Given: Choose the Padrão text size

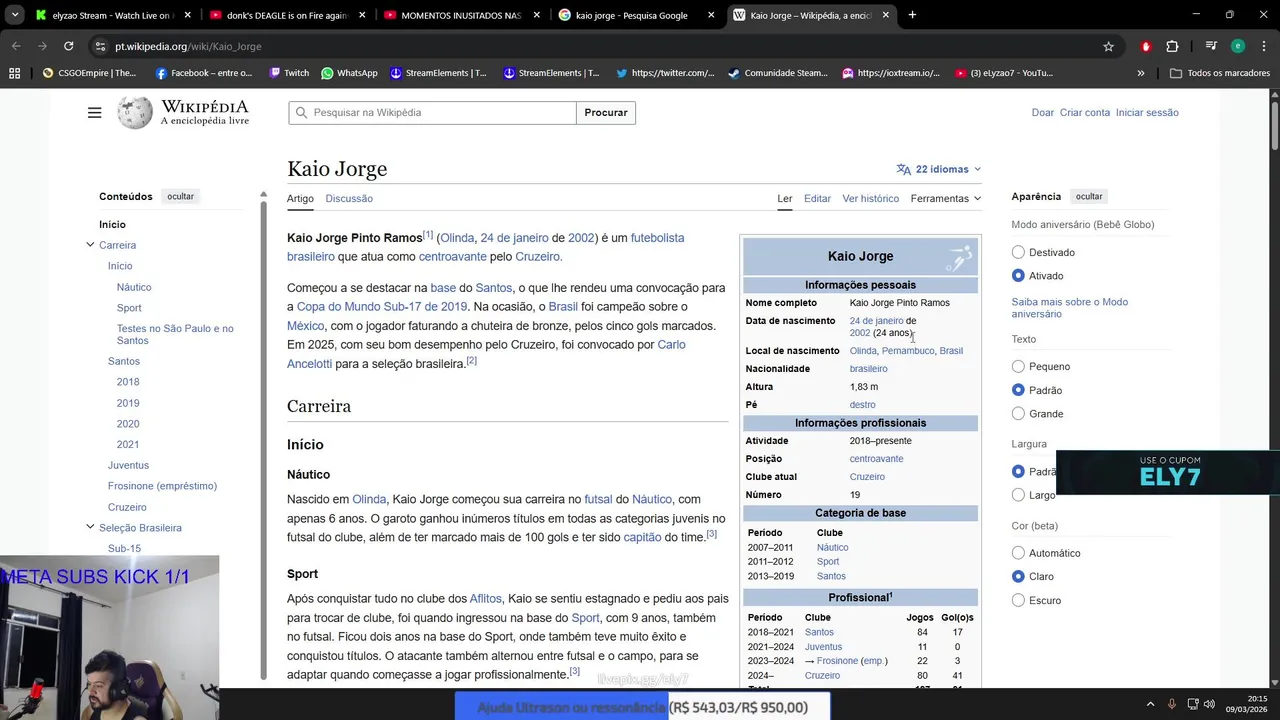Looking at the screenshot, I should click(1018, 390).
